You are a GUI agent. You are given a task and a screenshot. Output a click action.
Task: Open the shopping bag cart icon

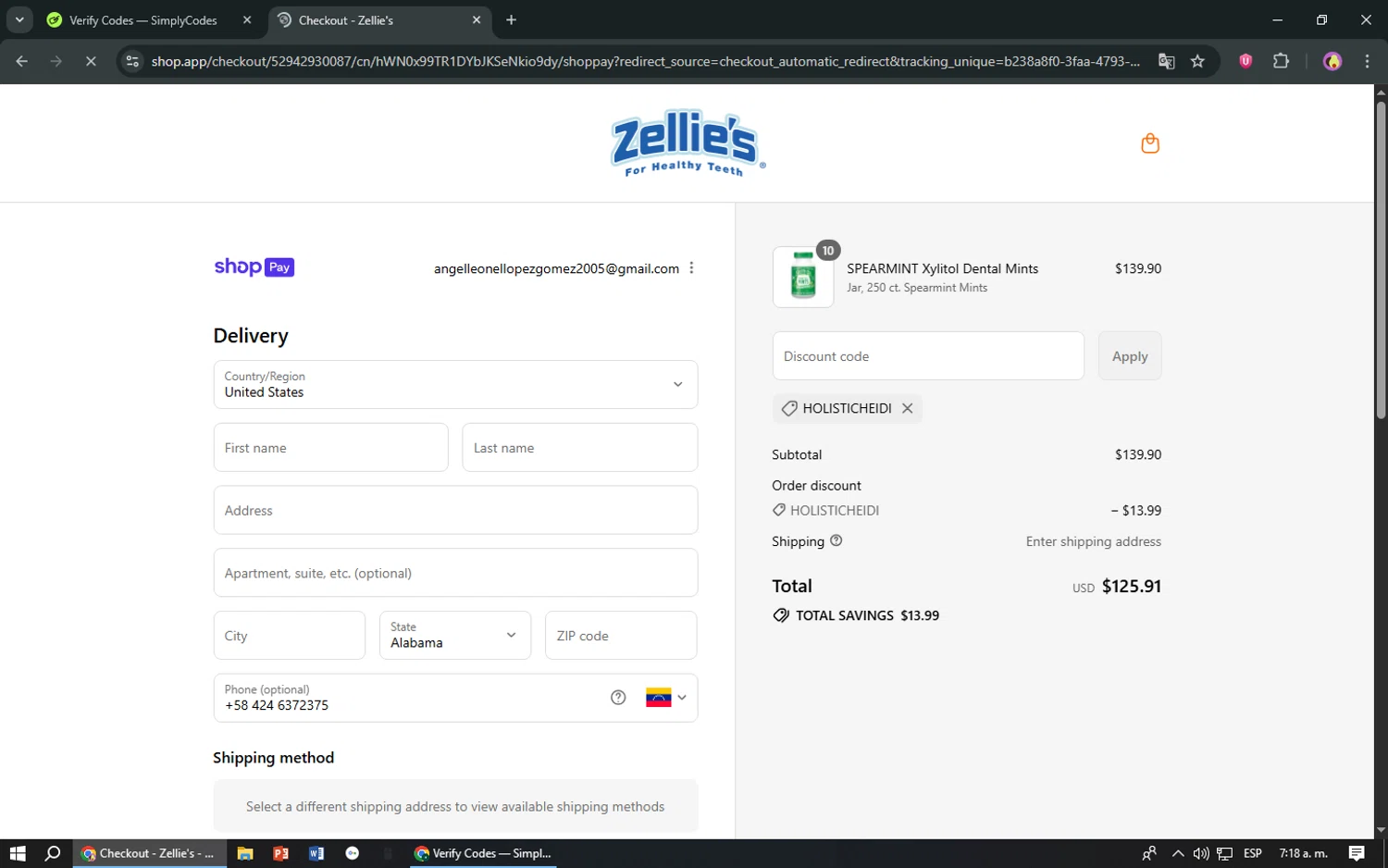coord(1150,143)
